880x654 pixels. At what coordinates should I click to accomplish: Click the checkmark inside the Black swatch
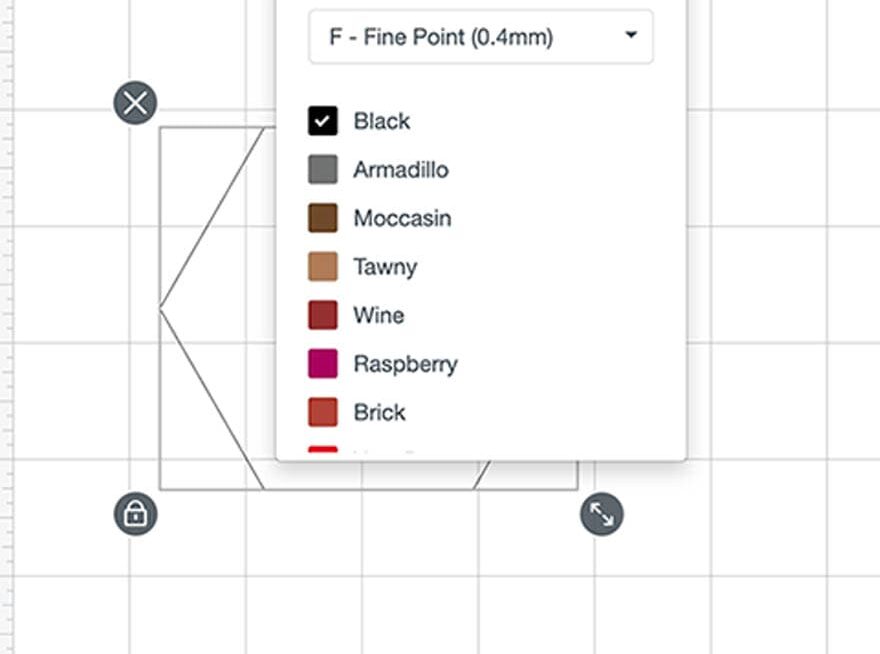[321, 120]
